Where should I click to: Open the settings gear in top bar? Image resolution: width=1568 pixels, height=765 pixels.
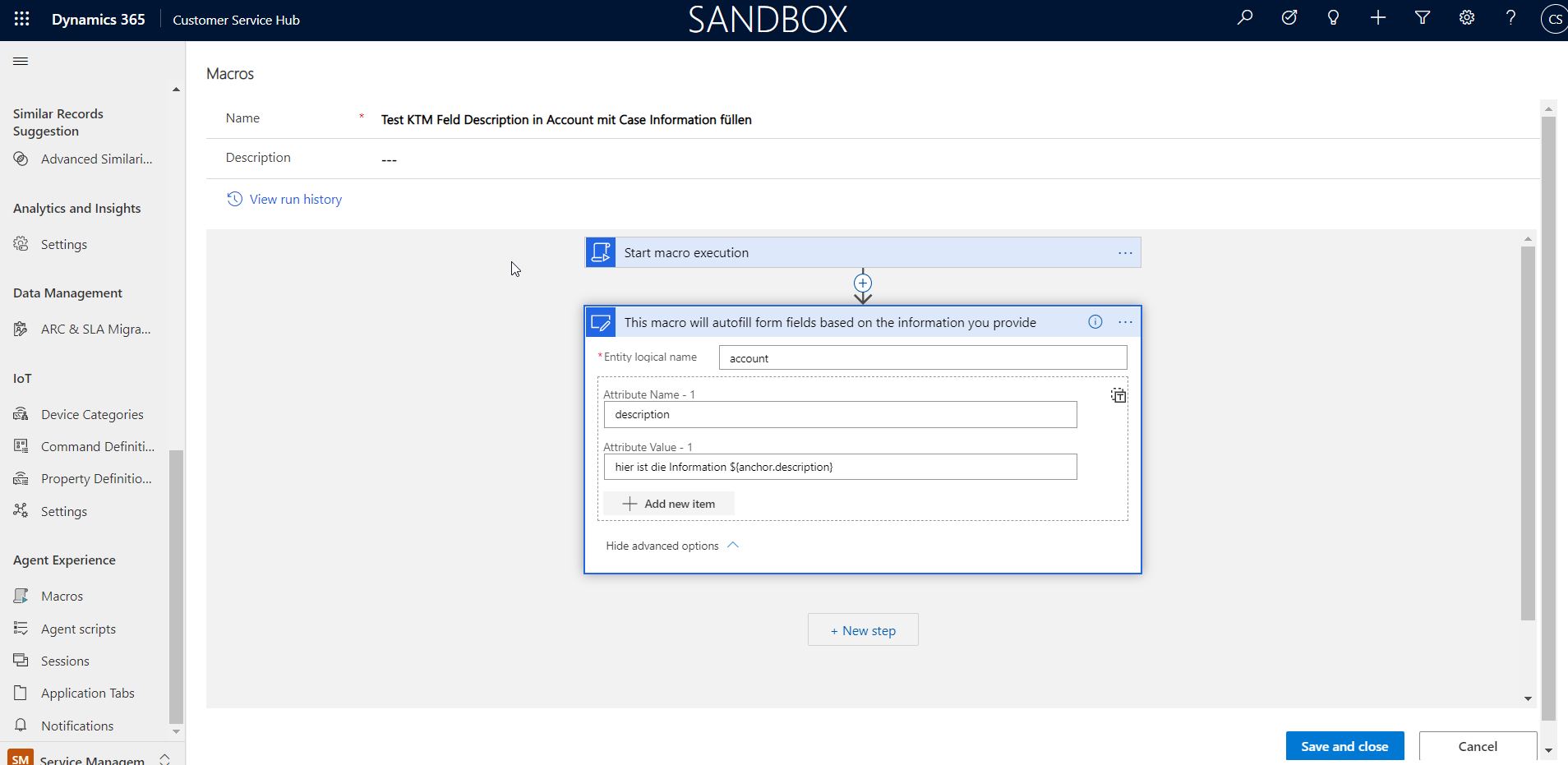[1467, 17]
